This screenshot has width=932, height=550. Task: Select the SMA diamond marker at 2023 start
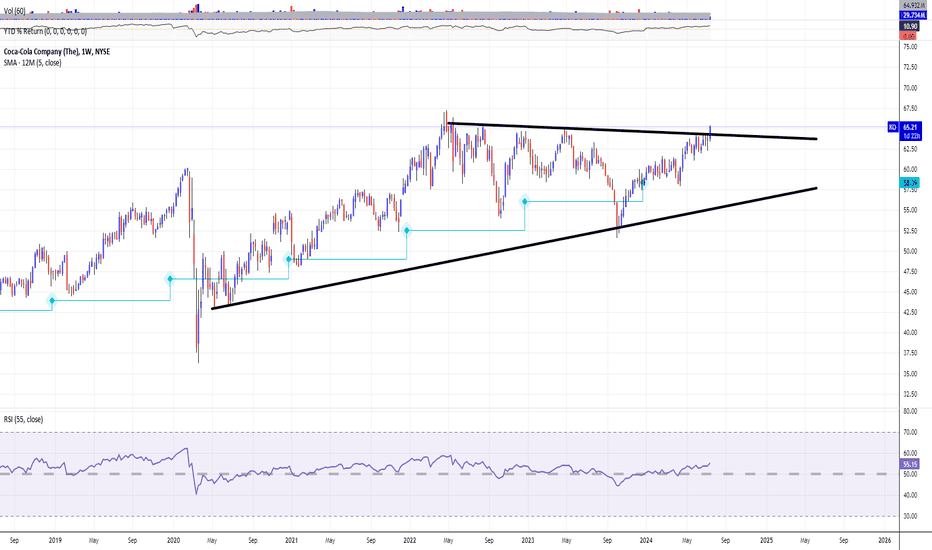tap(525, 202)
